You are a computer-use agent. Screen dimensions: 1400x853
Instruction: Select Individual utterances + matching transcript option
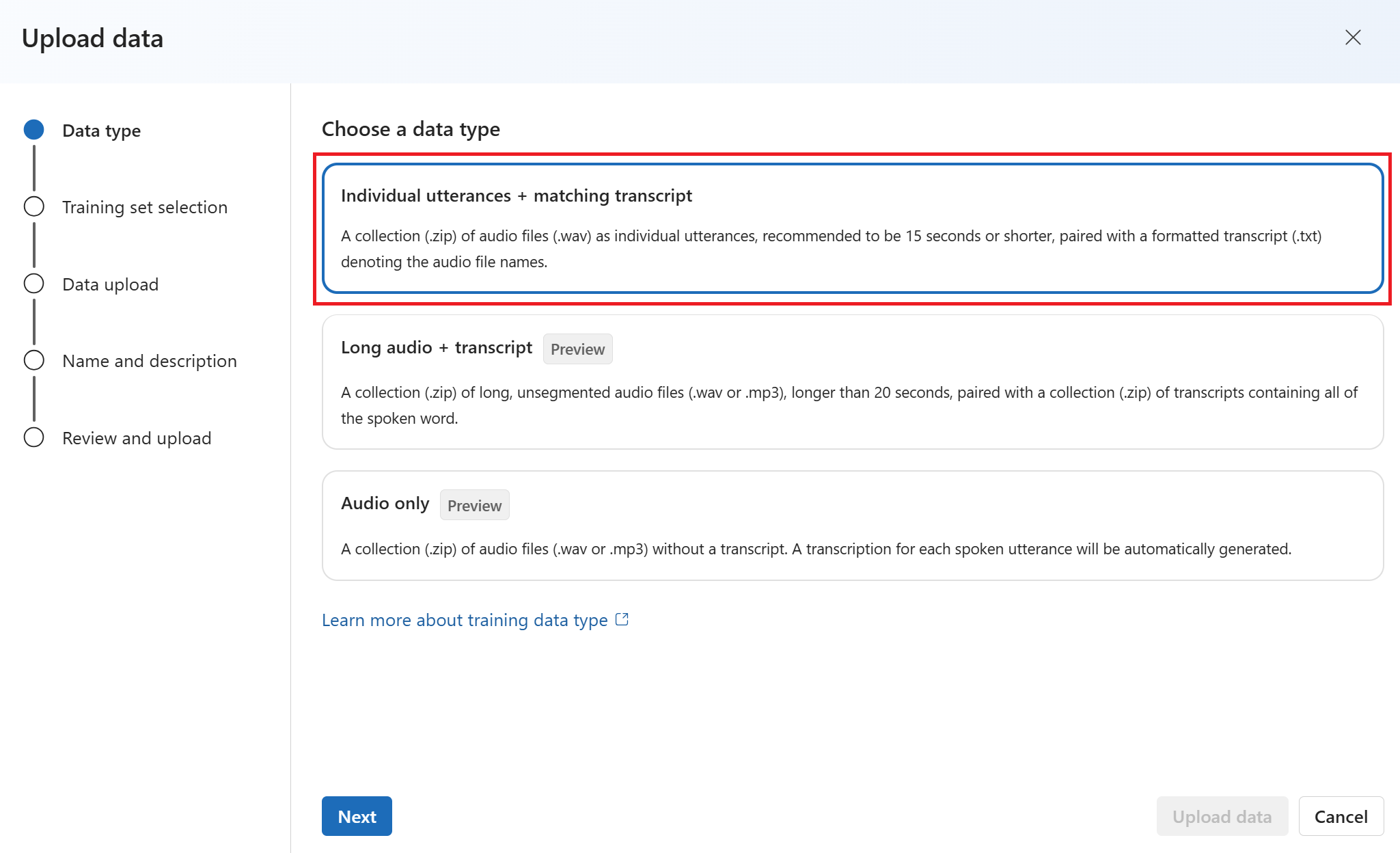(x=852, y=228)
